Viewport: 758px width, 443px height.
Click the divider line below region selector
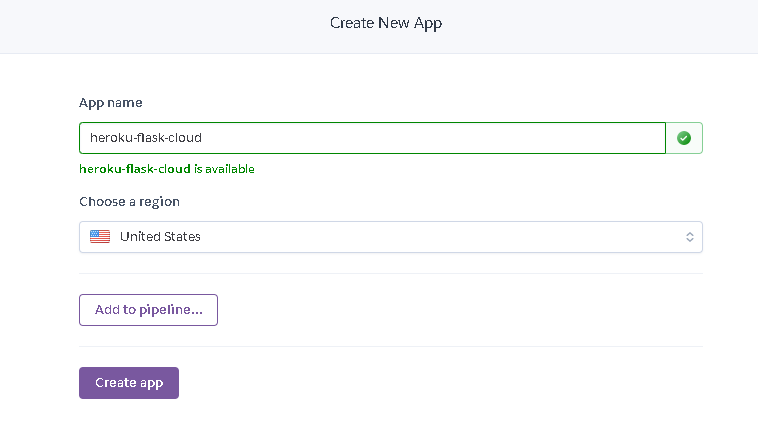391,274
